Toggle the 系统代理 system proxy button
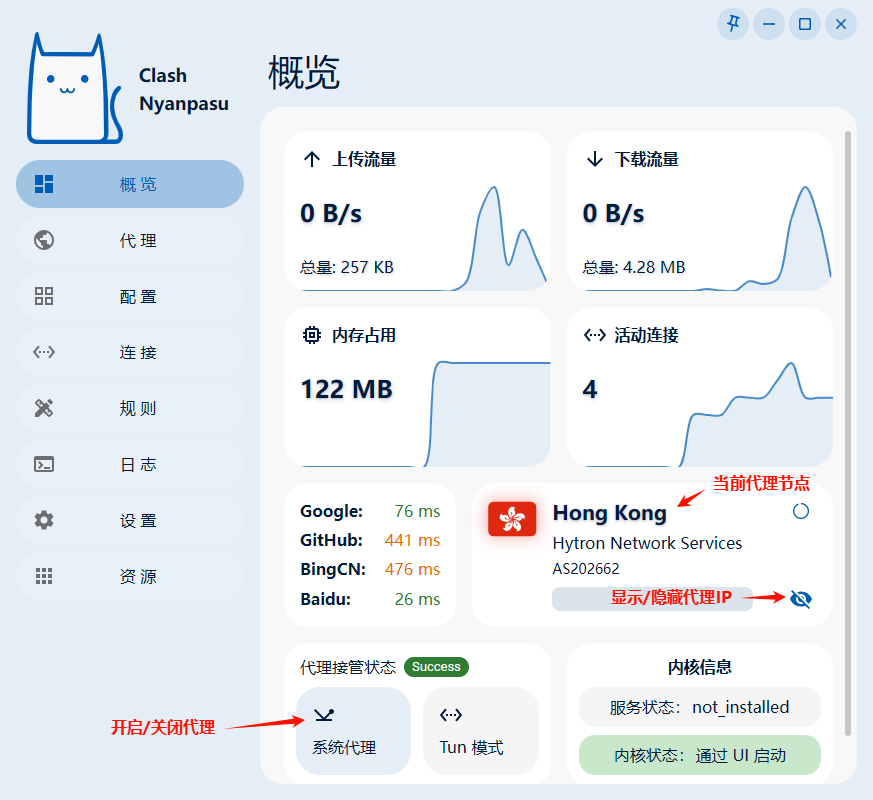The image size is (873, 800). click(353, 730)
